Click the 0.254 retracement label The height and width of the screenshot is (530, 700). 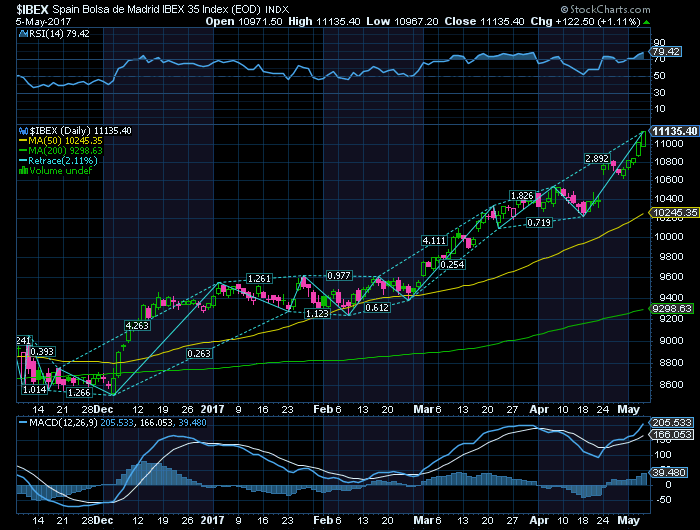pyautogui.click(x=452, y=265)
